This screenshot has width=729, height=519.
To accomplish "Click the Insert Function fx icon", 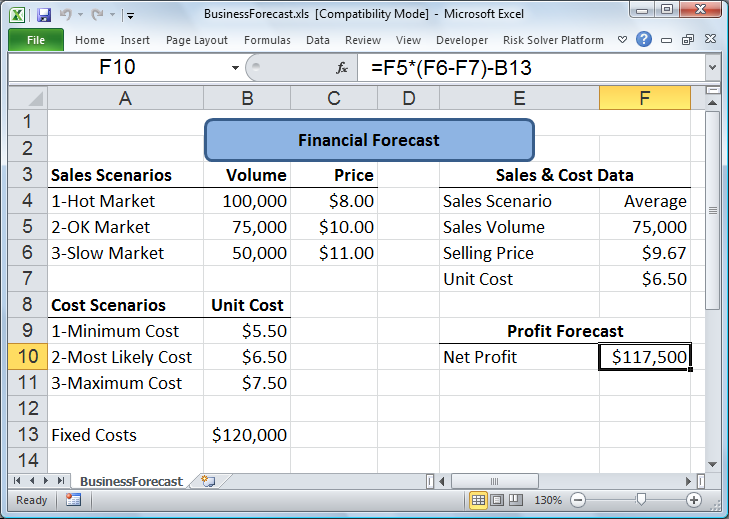I will click(x=342, y=68).
